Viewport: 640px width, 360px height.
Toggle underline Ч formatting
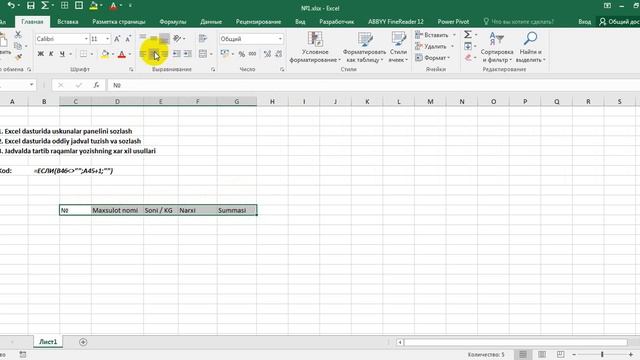point(62,54)
